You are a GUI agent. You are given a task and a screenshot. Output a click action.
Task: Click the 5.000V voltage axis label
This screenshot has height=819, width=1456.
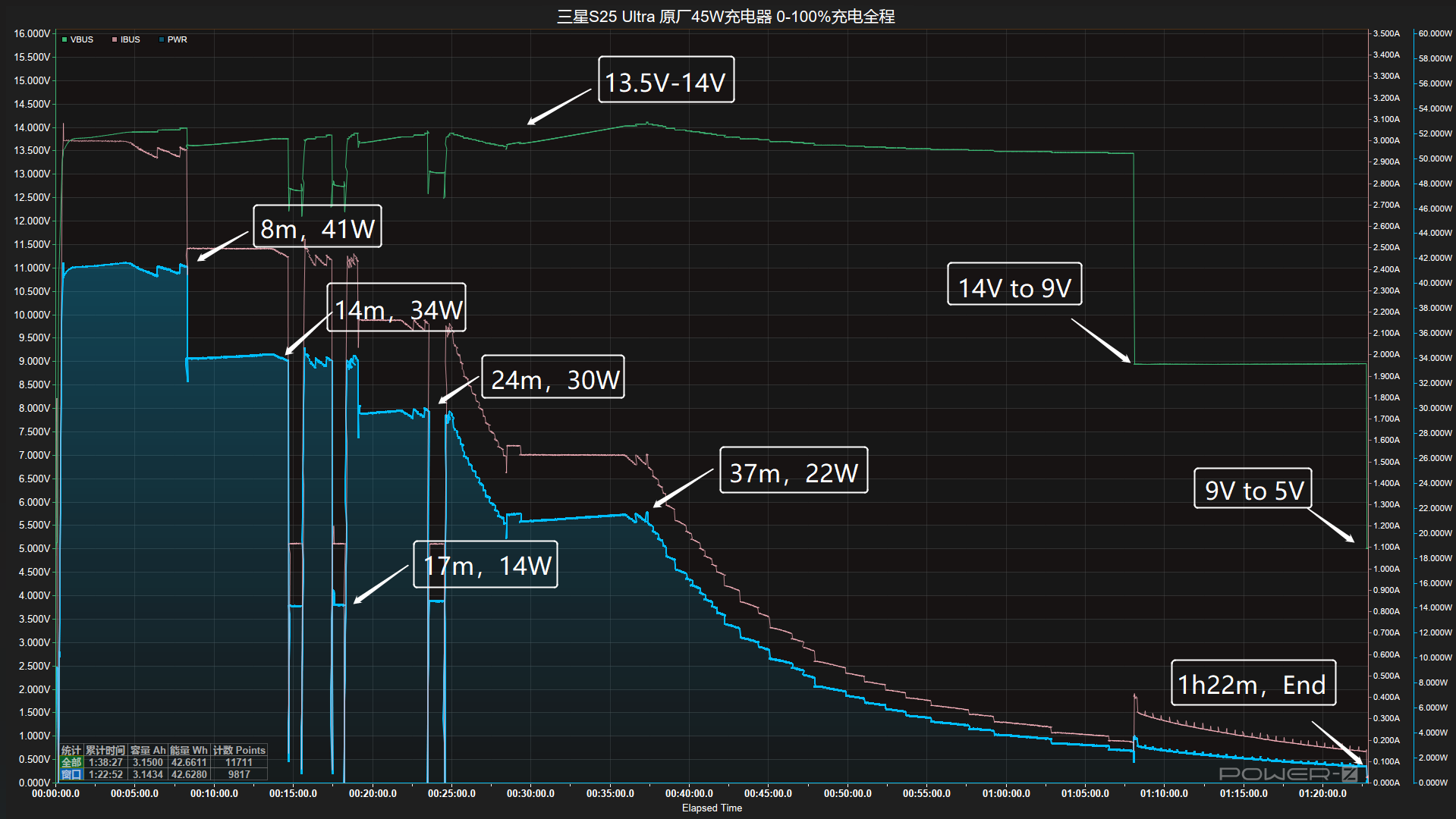tap(34, 548)
